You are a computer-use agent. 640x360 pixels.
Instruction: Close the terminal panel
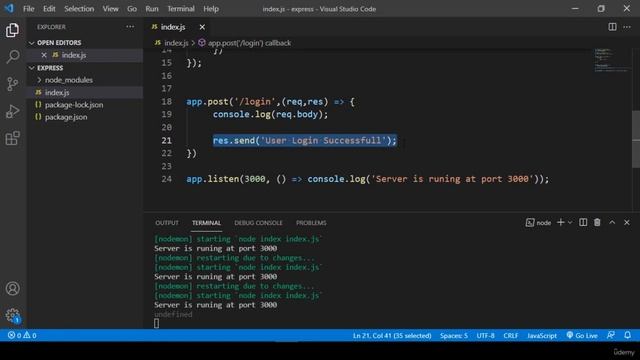tap(627, 222)
